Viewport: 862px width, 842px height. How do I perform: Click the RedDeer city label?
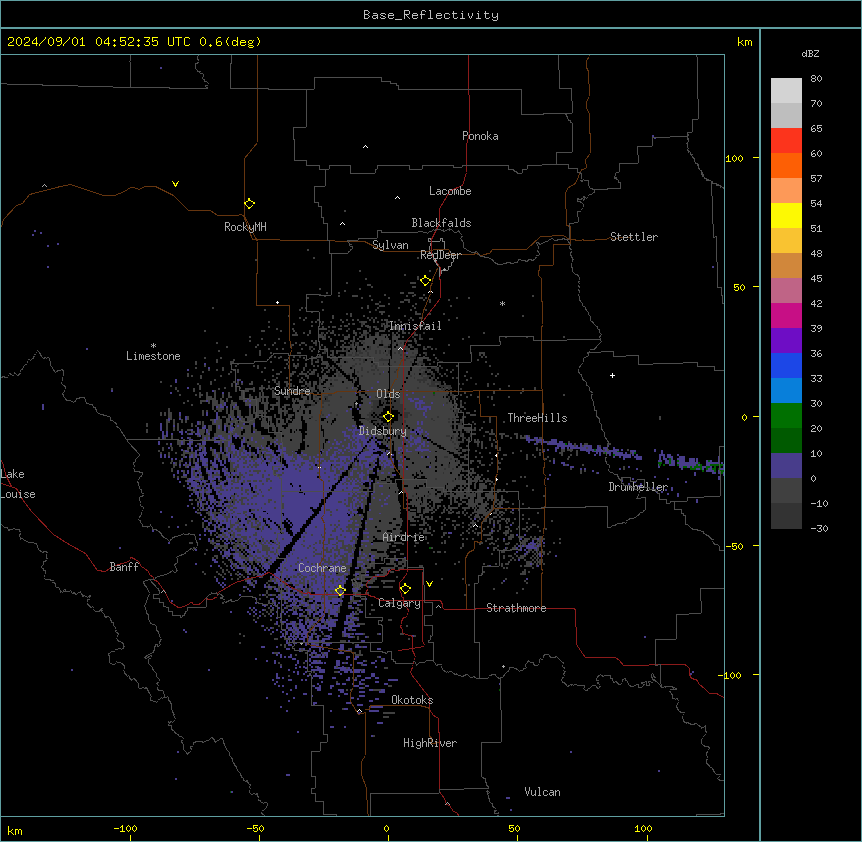point(440,256)
